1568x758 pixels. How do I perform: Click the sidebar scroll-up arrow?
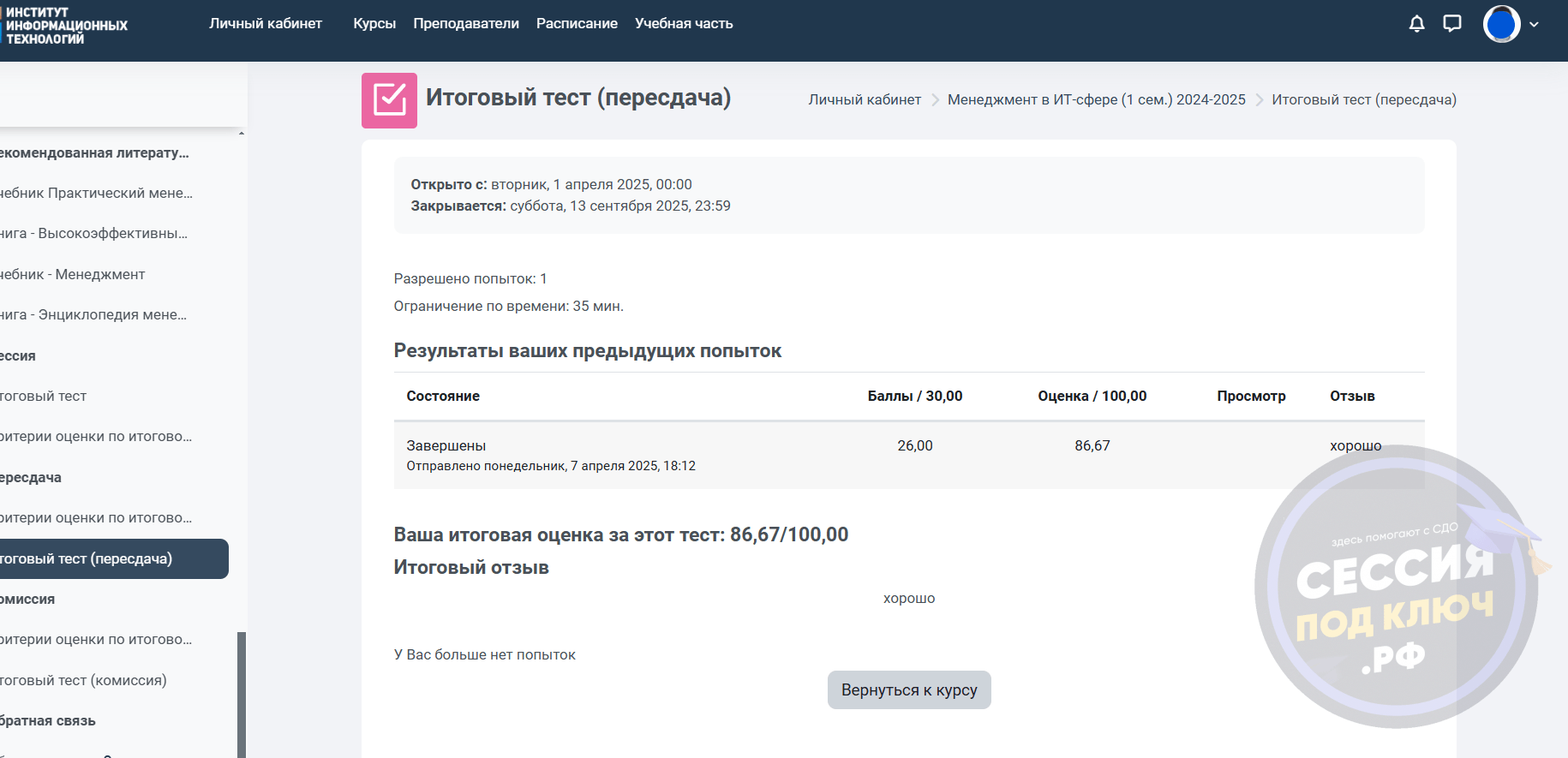(242, 134)
